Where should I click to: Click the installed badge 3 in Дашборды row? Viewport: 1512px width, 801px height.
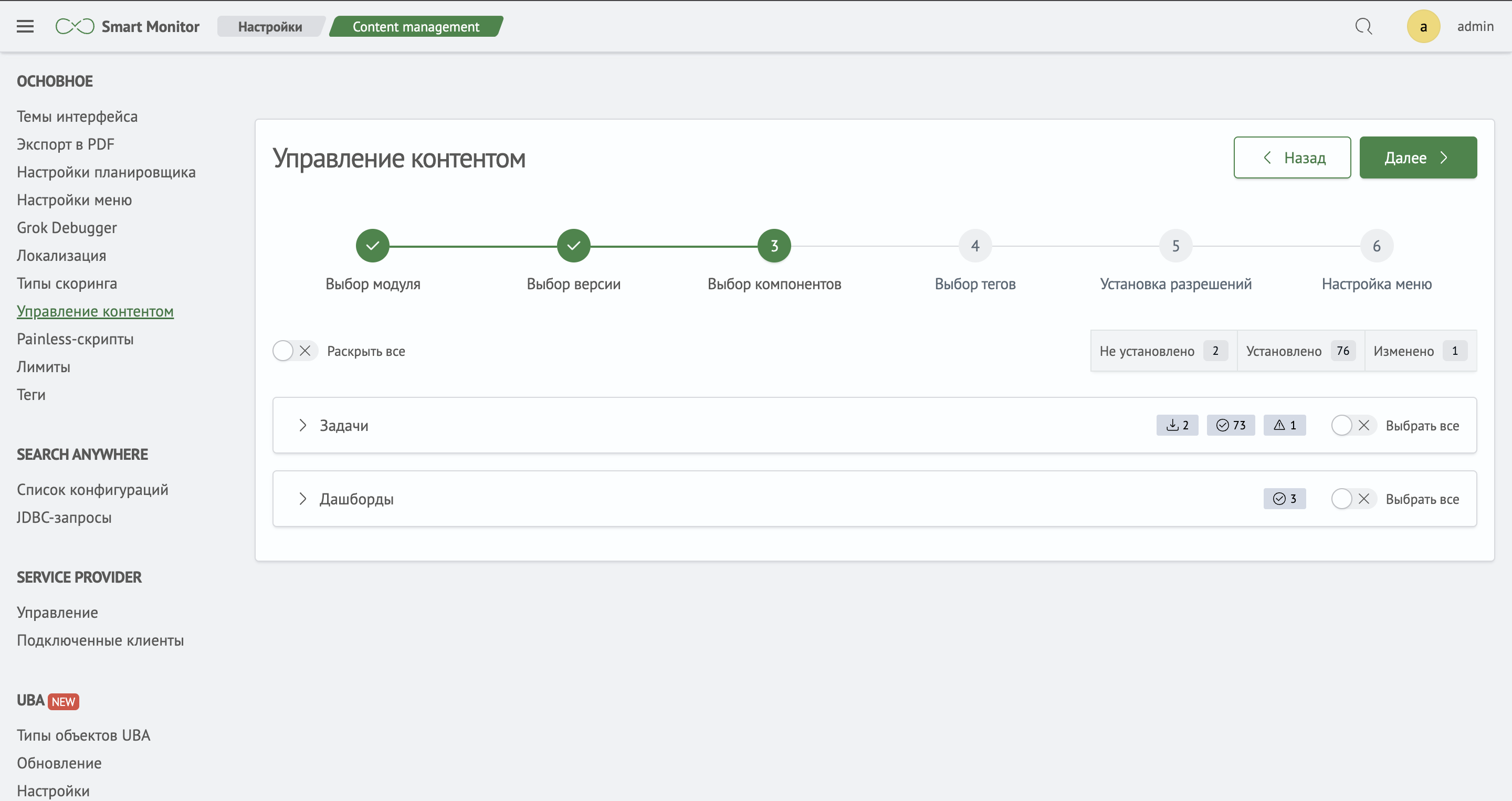tap(1284, 499)
